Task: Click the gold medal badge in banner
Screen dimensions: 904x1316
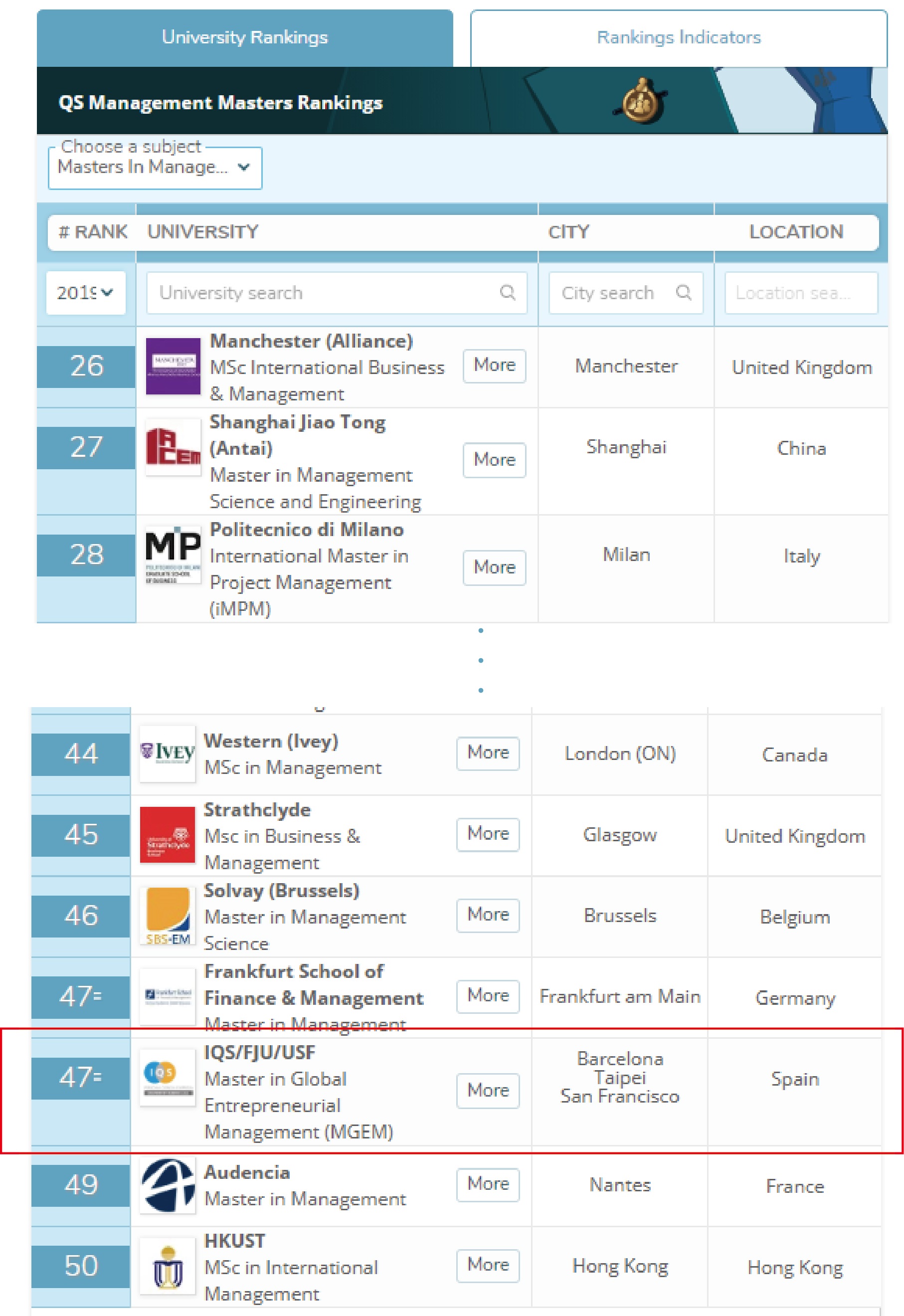Action: tap(641, 100)
